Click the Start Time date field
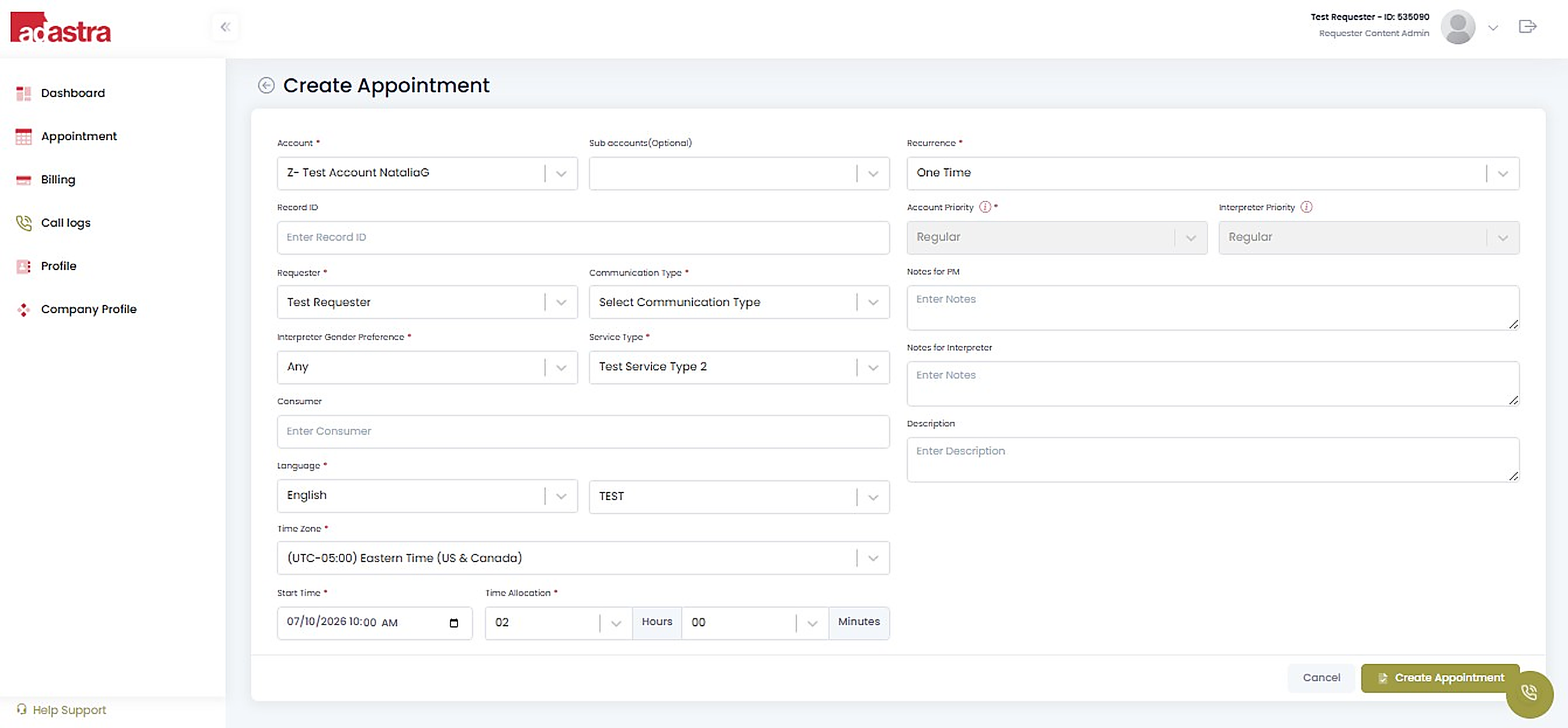The image size is (1568, 728). click(x=374, y=623)
